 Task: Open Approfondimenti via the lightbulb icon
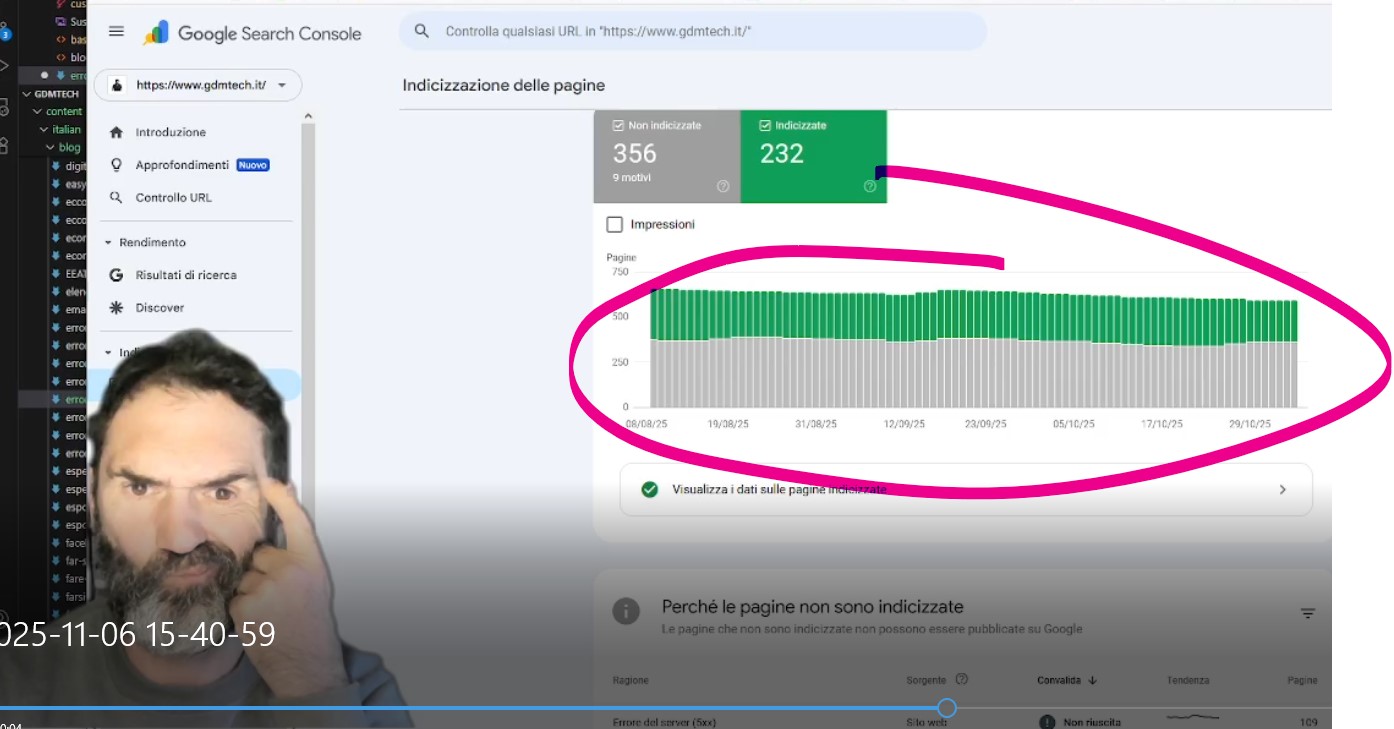[117, 165]
